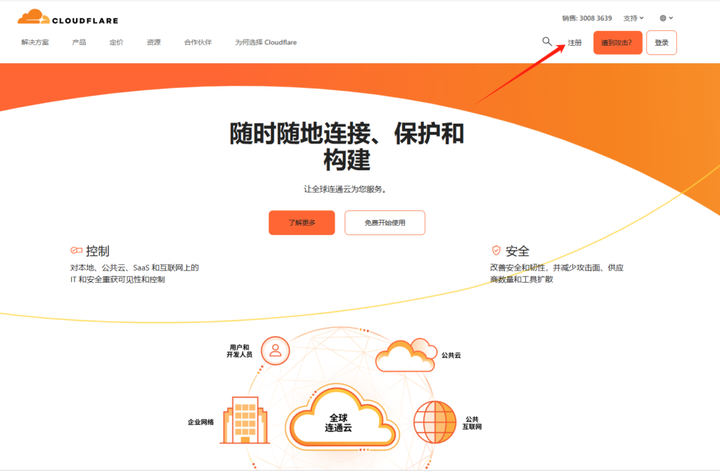Click the Cloudflare logo
The height and width of the screenshot is (471, 720).
click(68, 17)
